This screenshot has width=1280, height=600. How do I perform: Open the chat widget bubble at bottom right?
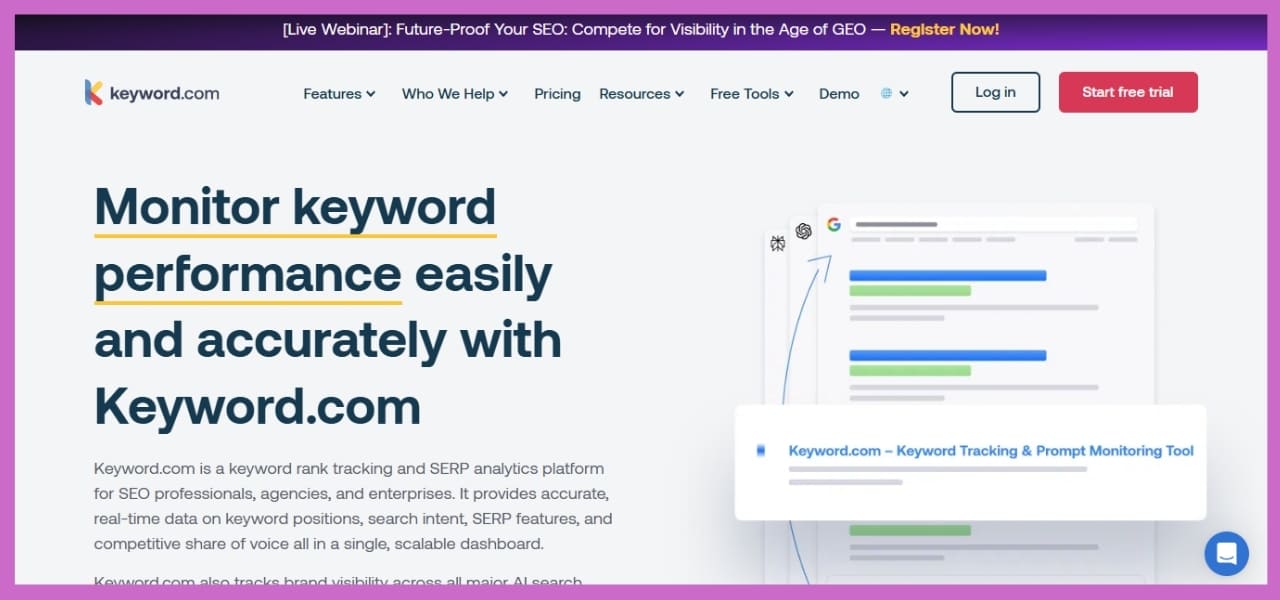1226,553
